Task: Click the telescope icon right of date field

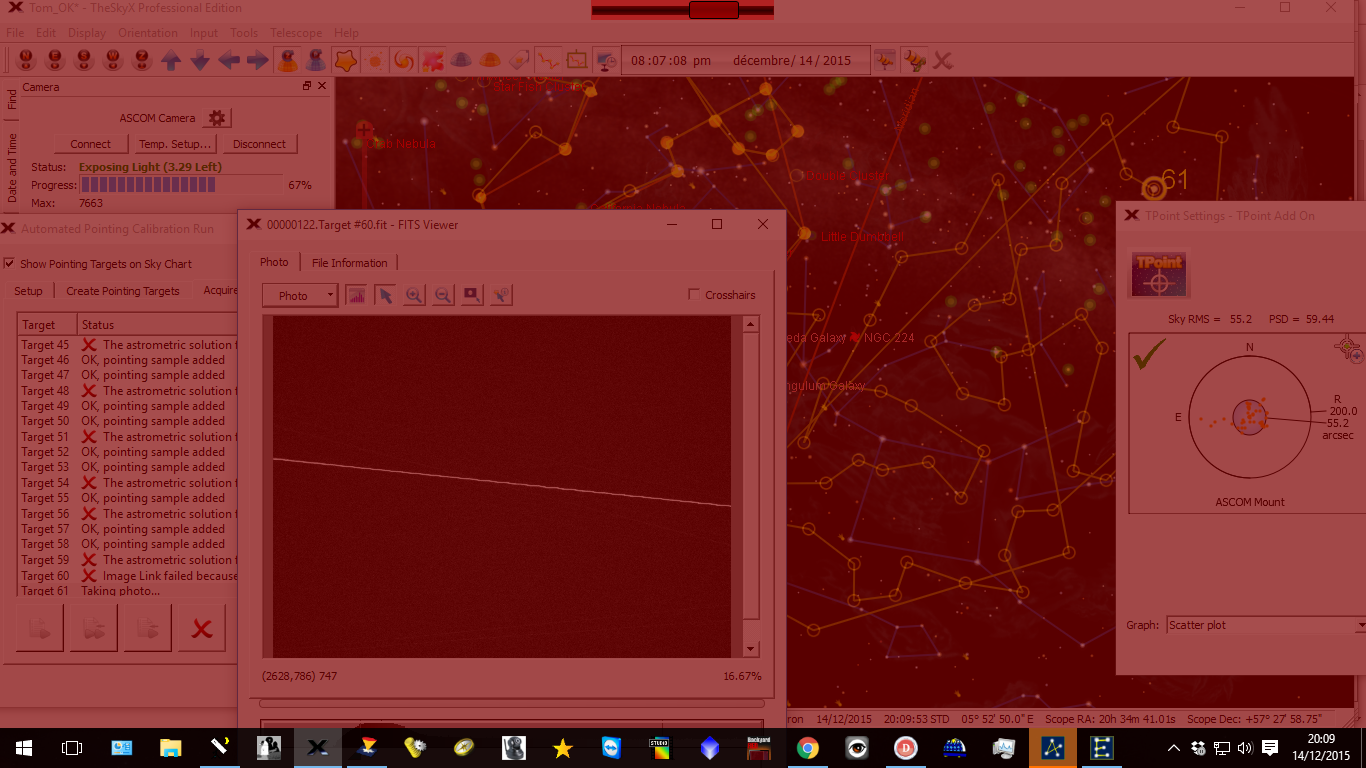Action: pos(884,60)
